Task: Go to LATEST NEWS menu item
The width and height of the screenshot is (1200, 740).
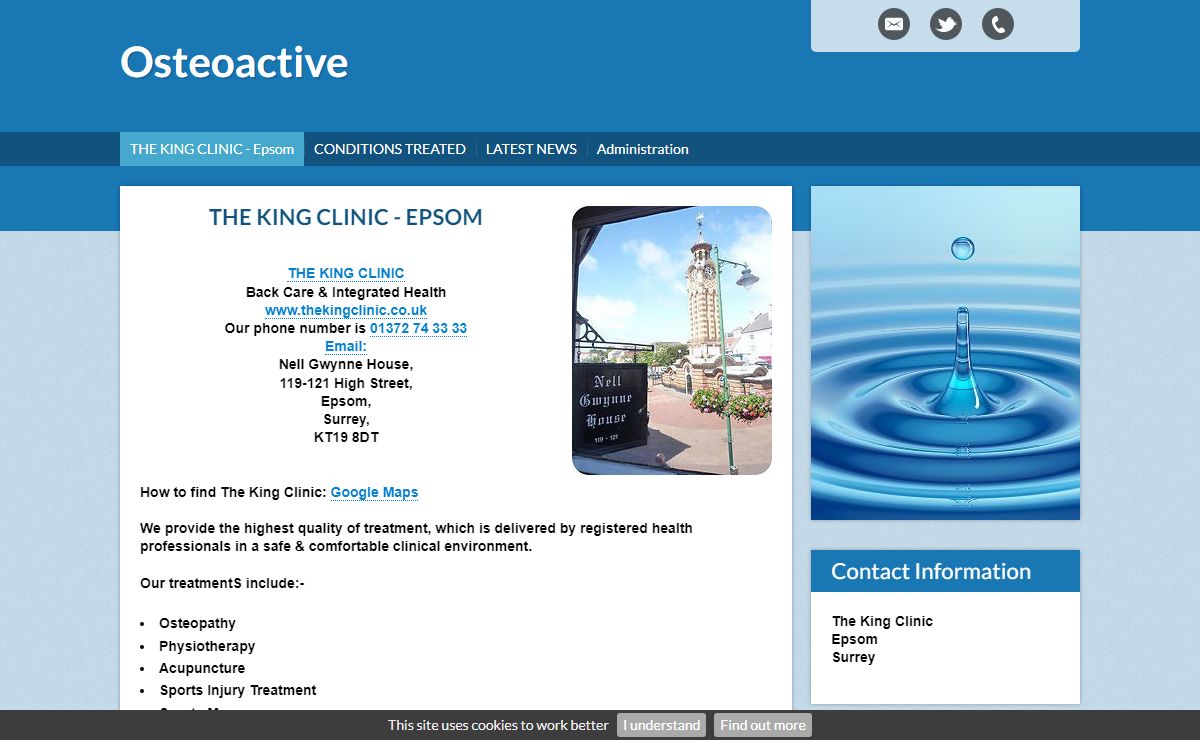Action: pos(531,149)
